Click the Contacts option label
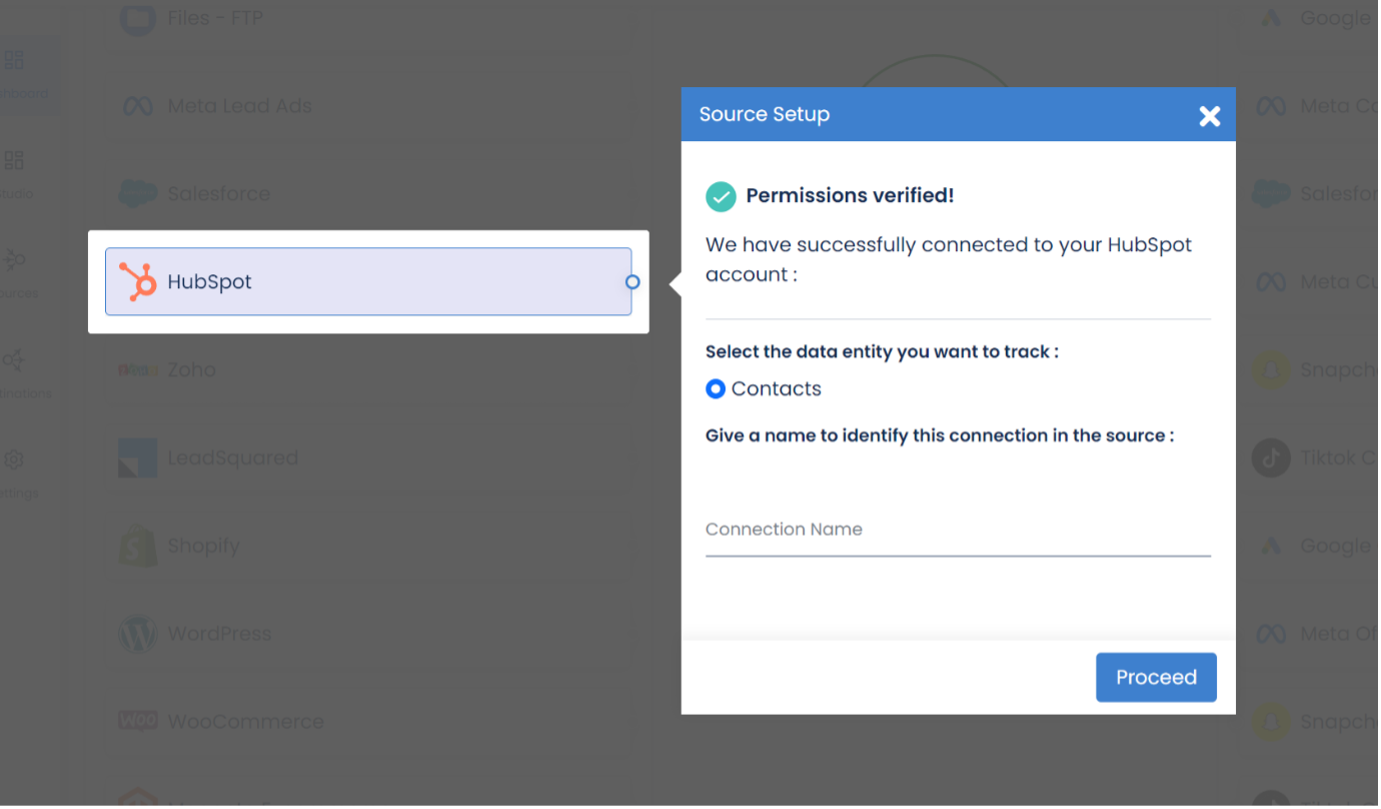The width and height of the screenshot is (1381, 809). (x=778, y=390)
